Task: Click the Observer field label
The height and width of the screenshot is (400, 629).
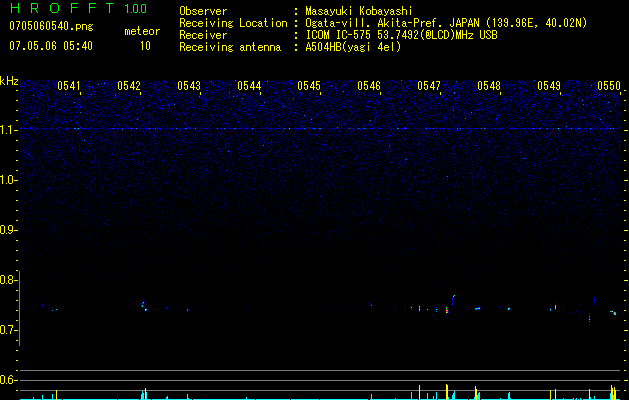Action: (x=203, y=11)
